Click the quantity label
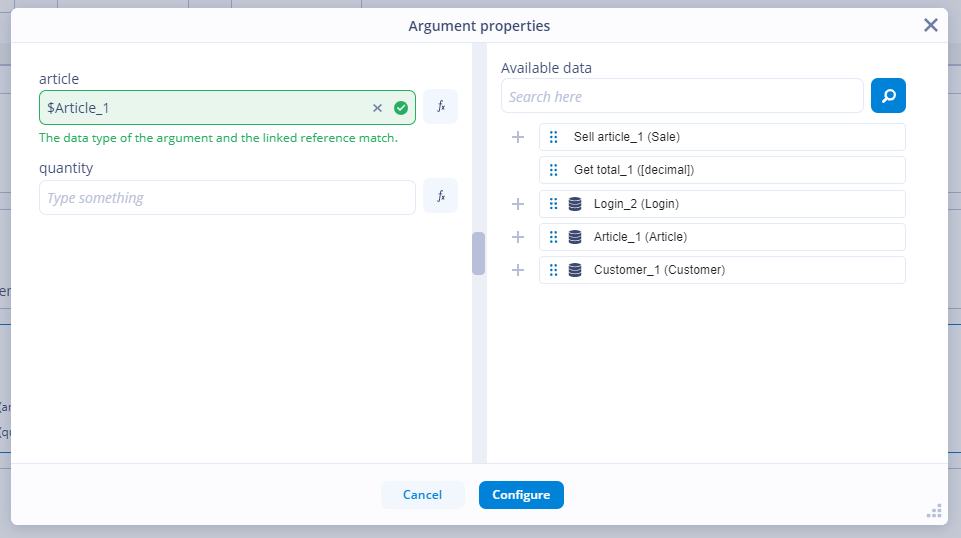Viewport: 961px width, 538px height. coord(66,168)
